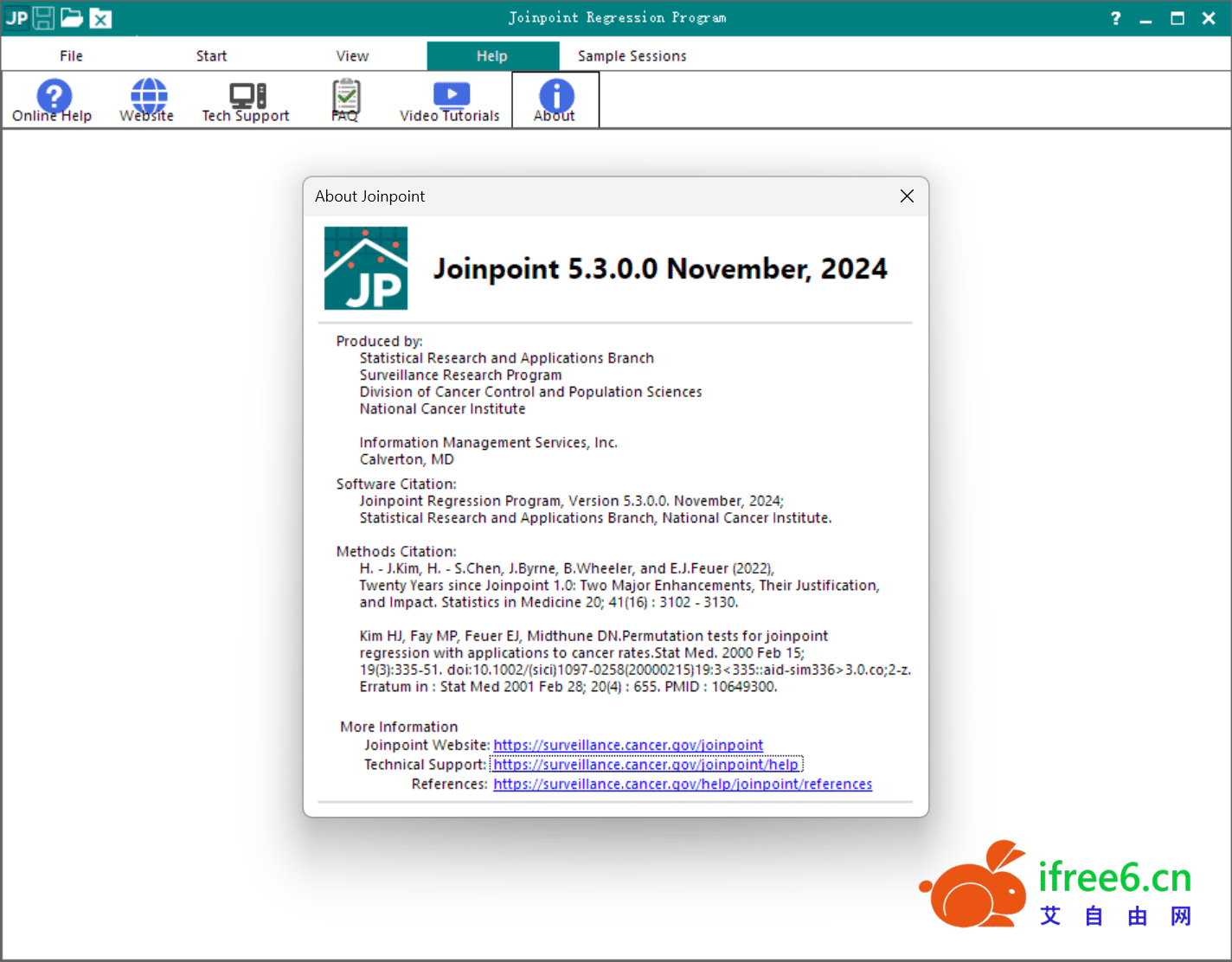
Task: Open the Start ribbon tab
Action: point(211,55)
